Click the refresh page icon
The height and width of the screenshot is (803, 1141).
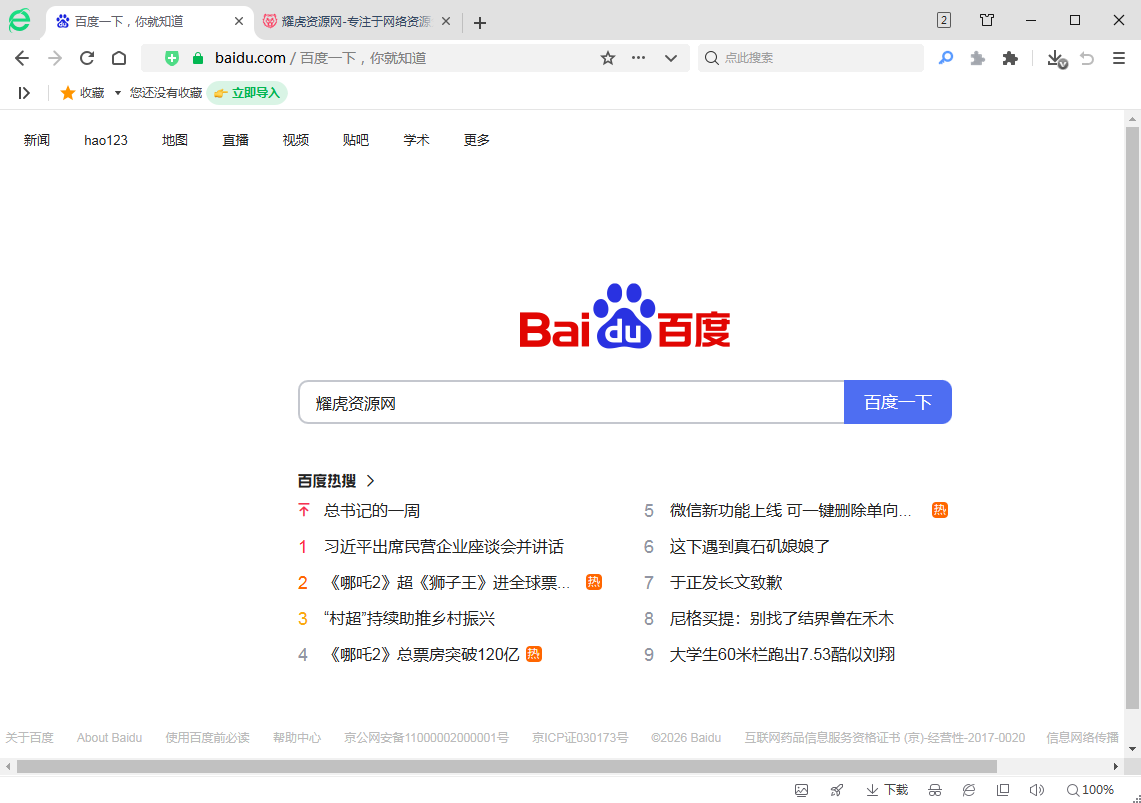[x=87, y=58]
